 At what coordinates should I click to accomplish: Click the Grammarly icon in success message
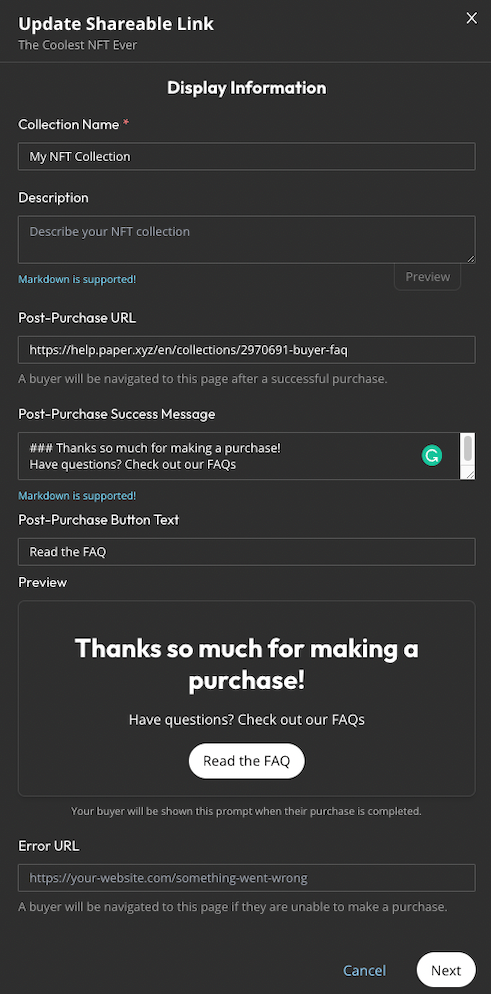pyautogui.click(x=431, y=455)
